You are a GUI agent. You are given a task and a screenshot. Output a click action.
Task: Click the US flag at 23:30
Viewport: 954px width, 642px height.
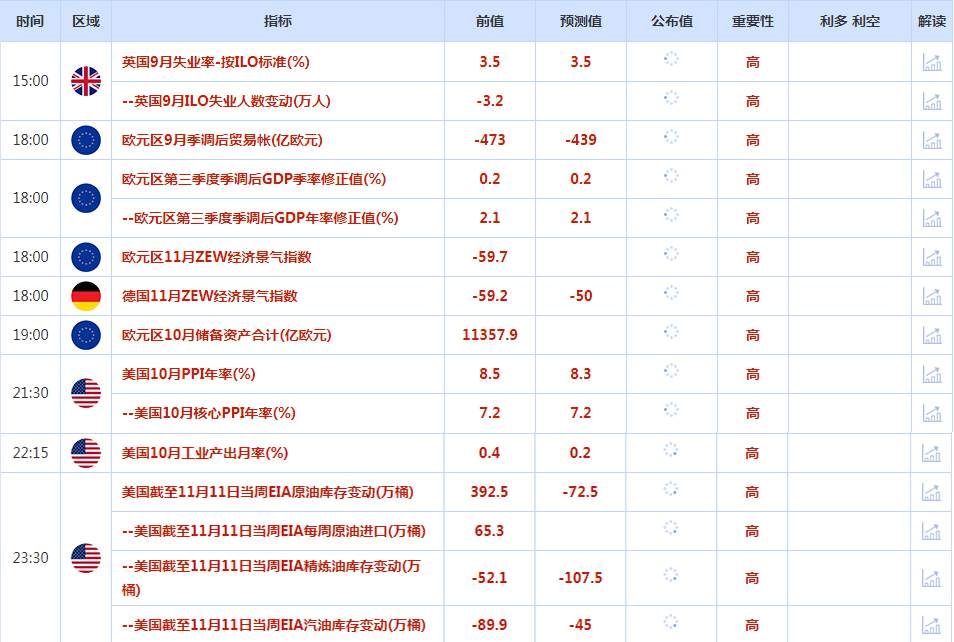[86, 558]
